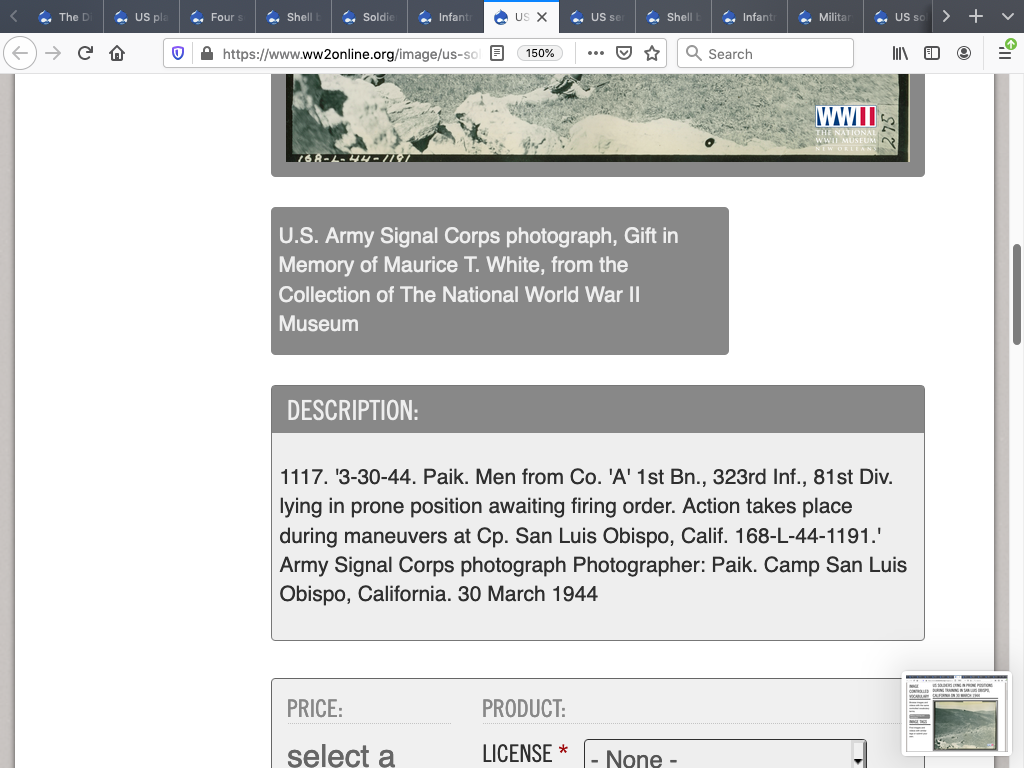Open the screenshot thumbnail preview

click(x=957, y=713)
